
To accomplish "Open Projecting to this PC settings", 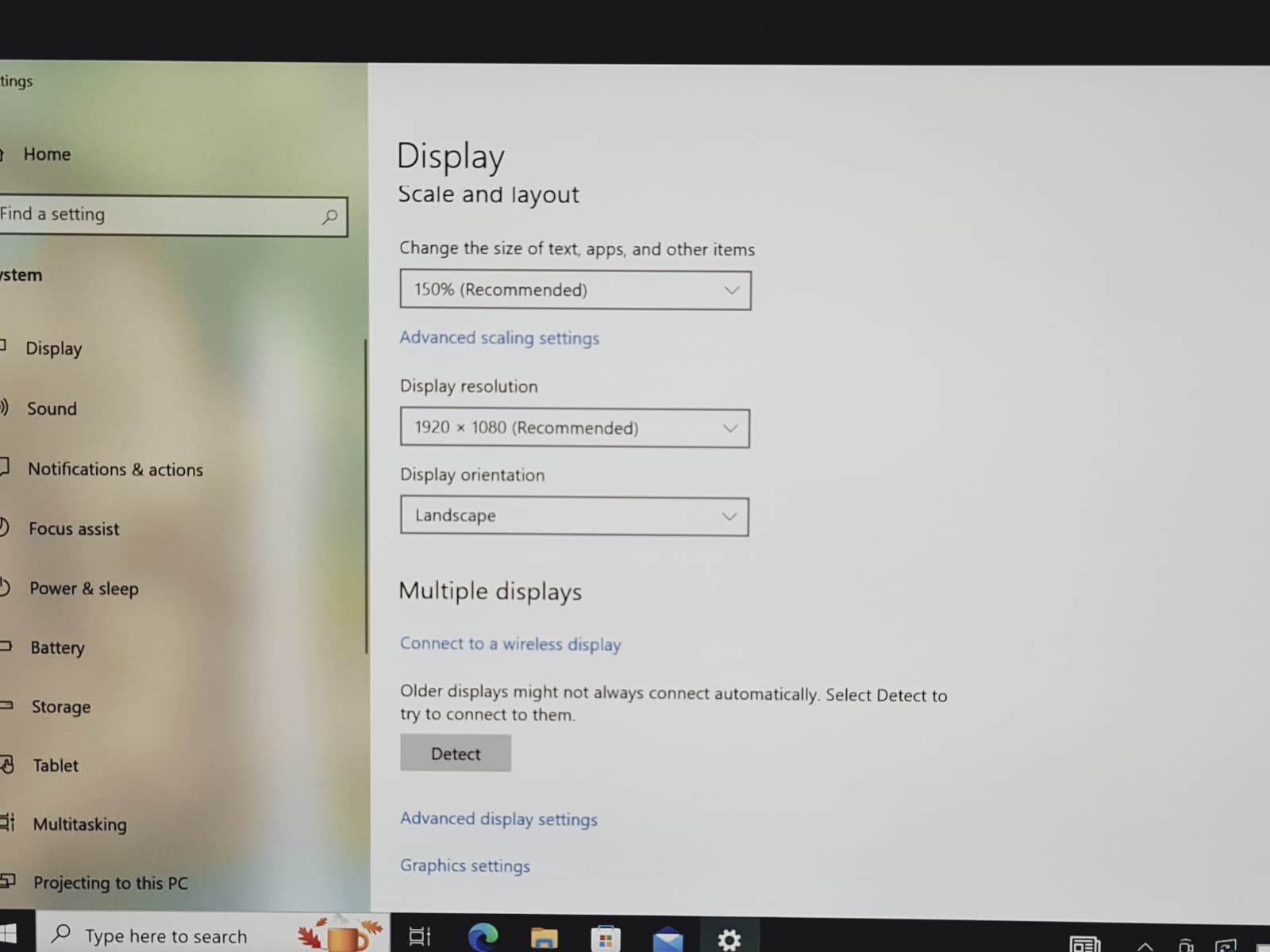I will (x=110, y=883).
